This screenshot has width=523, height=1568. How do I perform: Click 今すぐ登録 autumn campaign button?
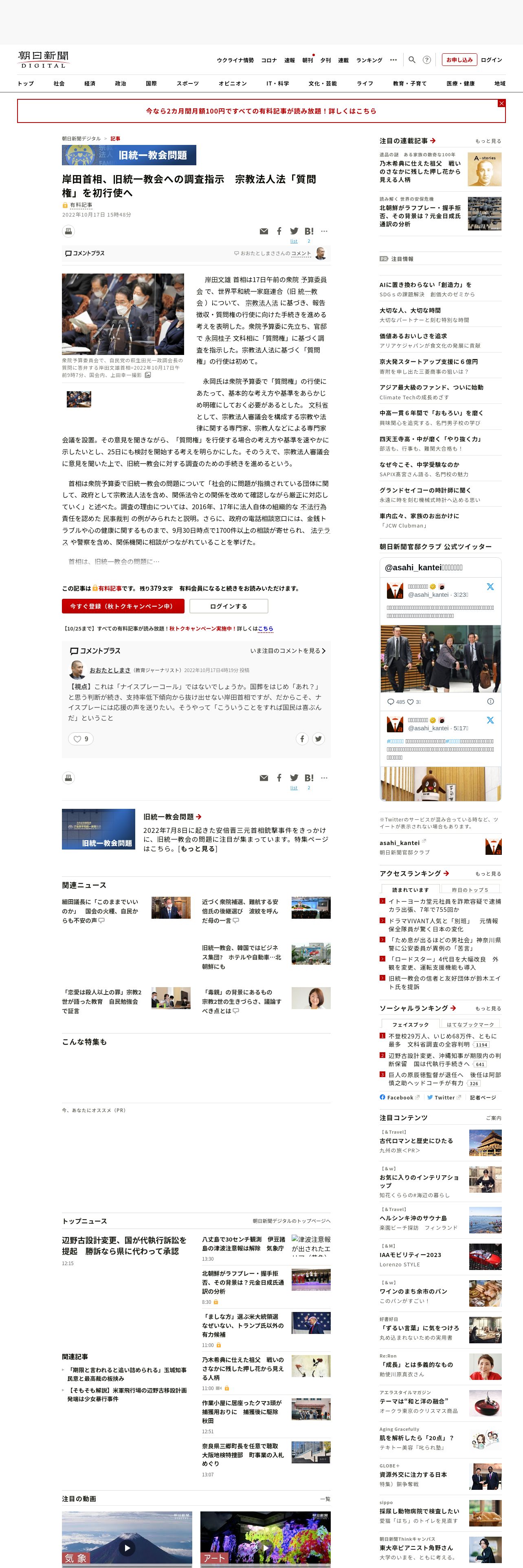point(123,606)
